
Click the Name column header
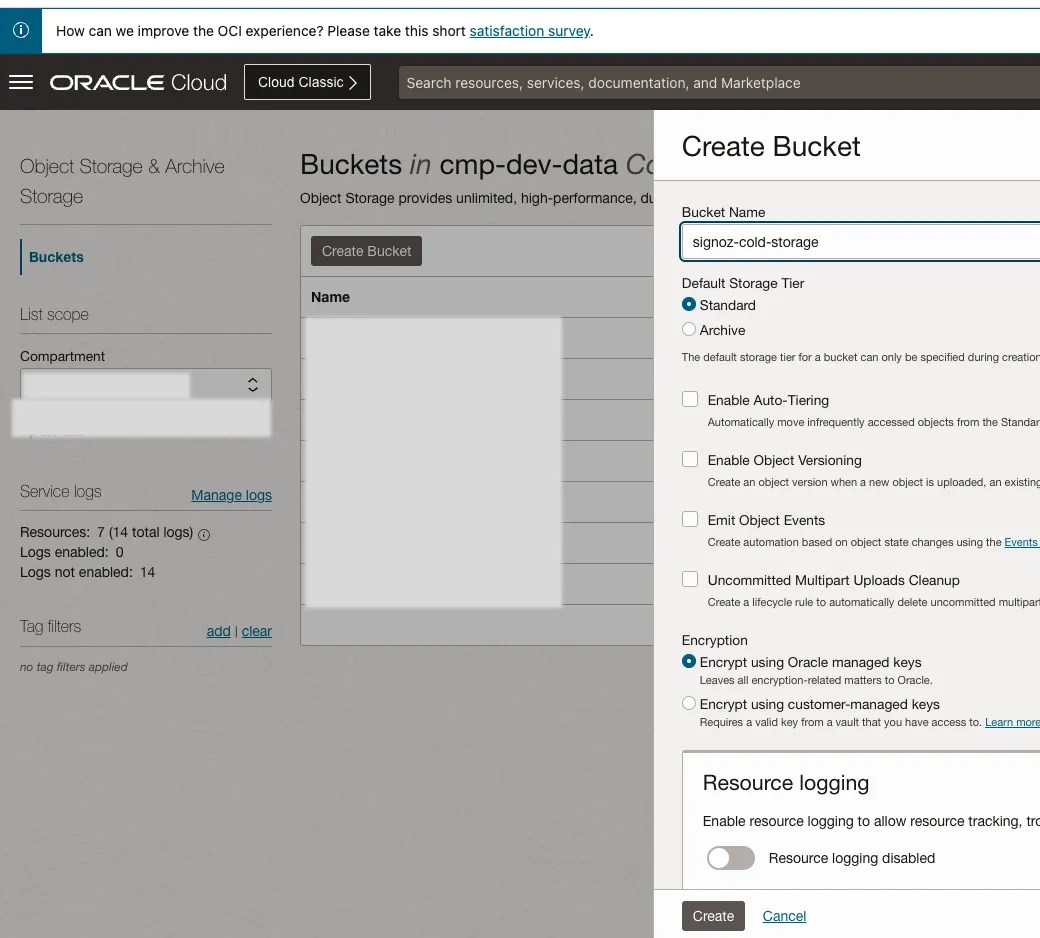330,297
